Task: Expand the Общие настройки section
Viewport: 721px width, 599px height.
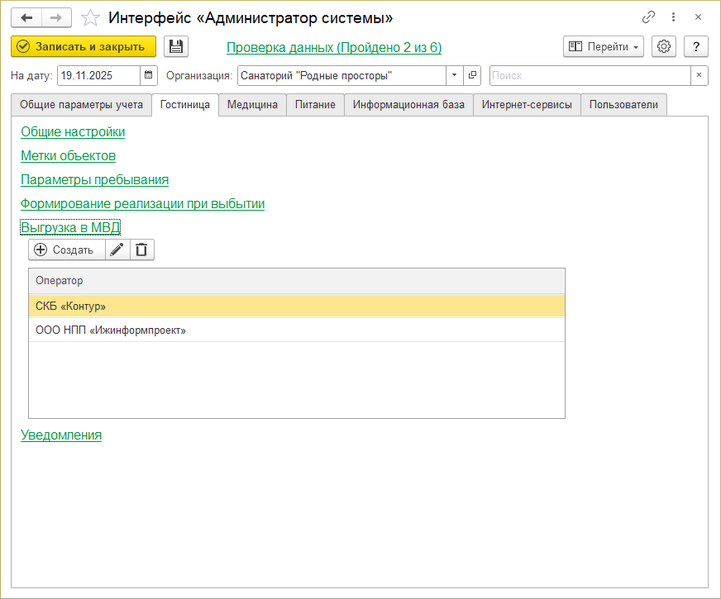Action: (x=73, y=131)
